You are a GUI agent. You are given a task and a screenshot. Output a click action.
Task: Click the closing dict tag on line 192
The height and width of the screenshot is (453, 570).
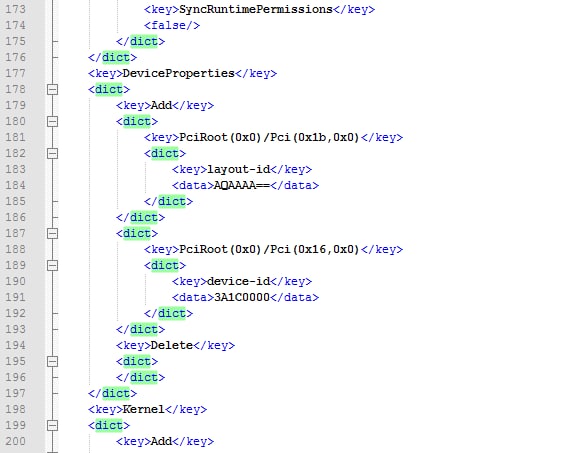click(x=168, y=313)
